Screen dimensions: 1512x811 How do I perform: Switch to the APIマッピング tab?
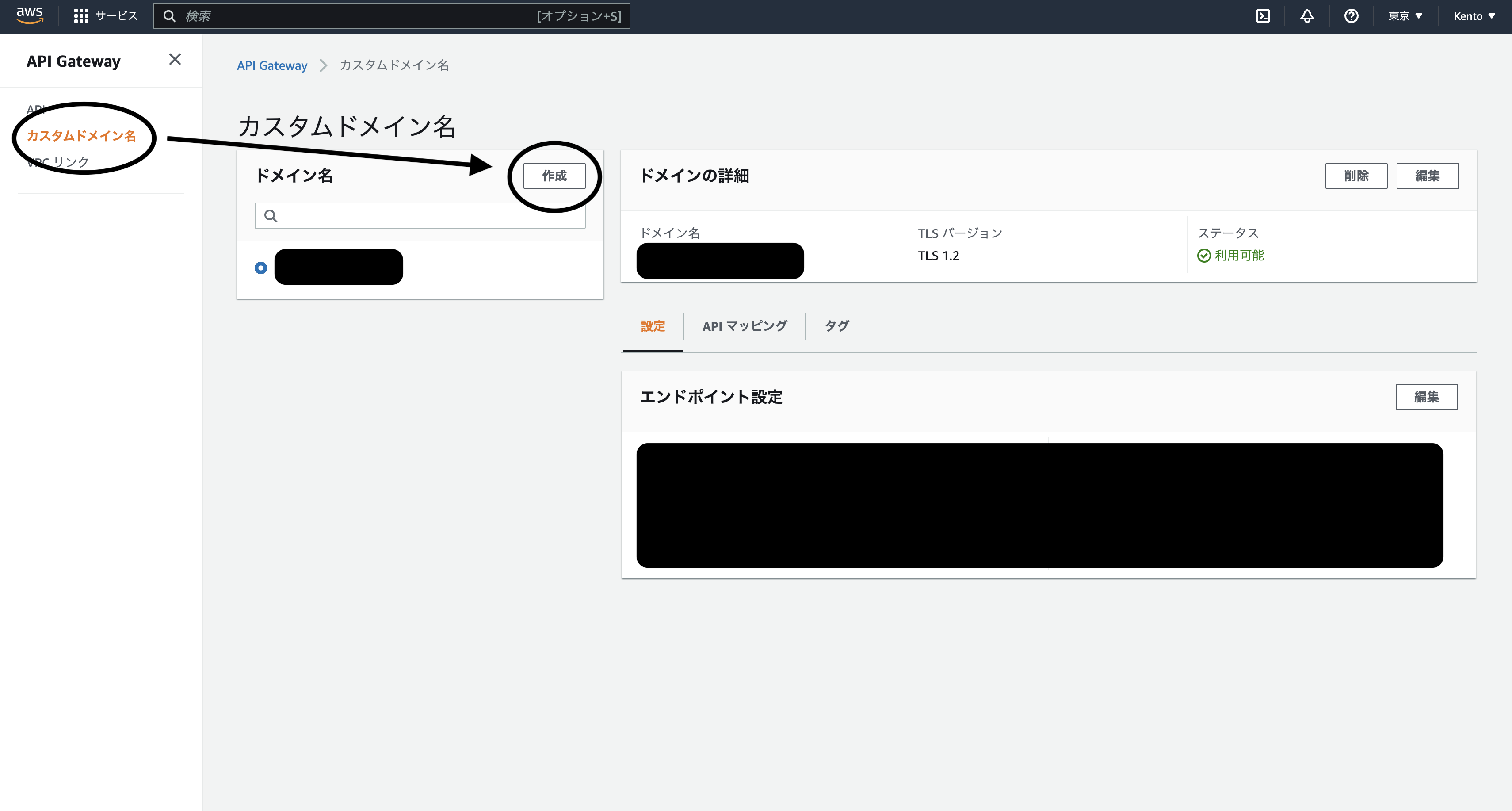[x=745, y=326]
